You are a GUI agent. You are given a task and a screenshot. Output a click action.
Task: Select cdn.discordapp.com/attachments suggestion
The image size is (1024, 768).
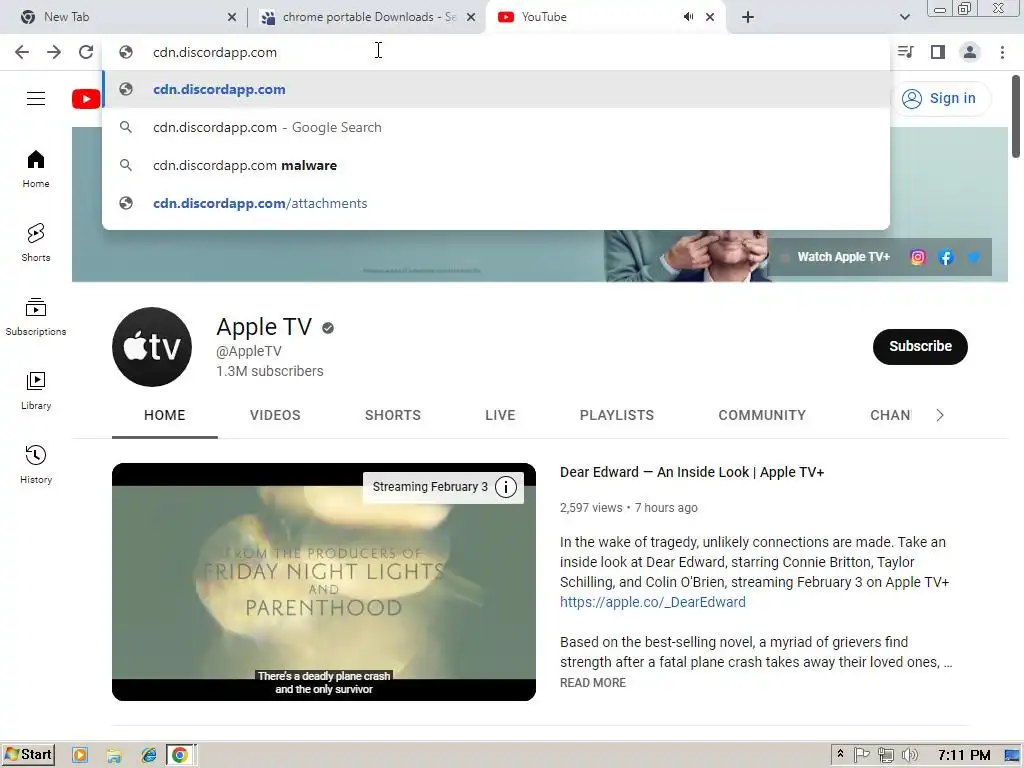pyautogui.click(x=496, y=203)
